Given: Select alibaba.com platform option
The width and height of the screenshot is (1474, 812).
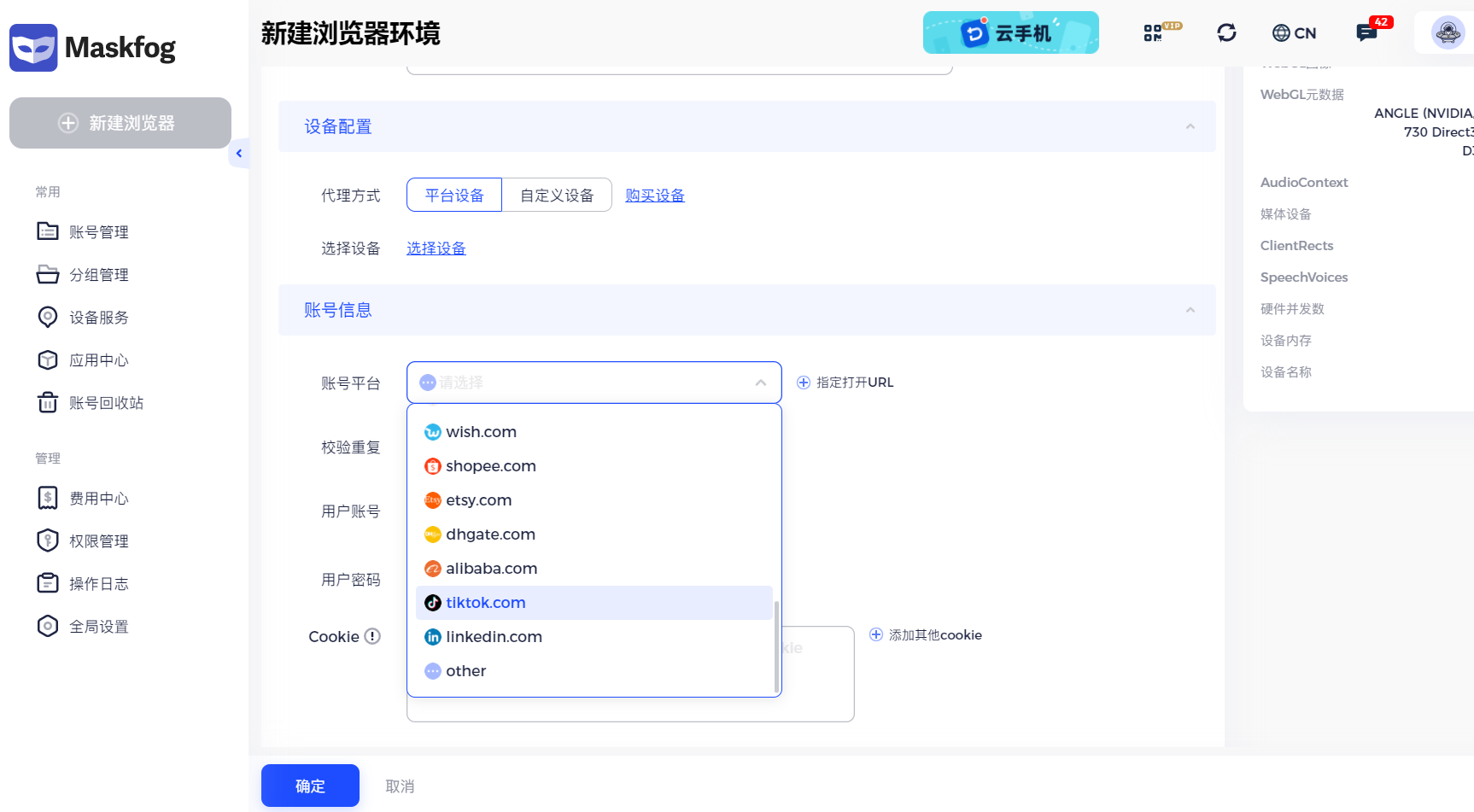Looking at the screenshot, I should tap(594, 569).
